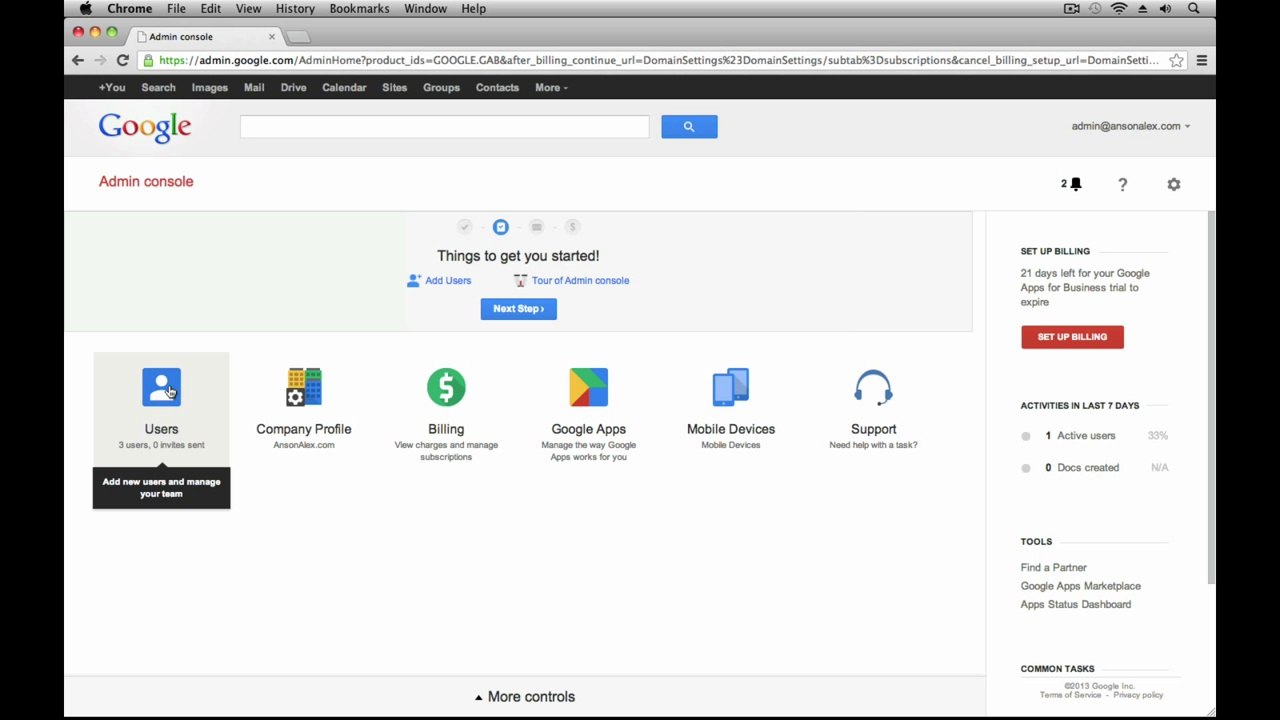Go back using the browser back arrow
The image size is (1280, 720).
click(78, 60)
